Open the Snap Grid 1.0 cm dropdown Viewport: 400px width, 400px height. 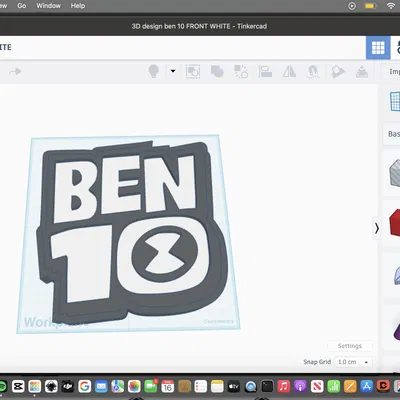pyautogui.click(x=353, y=362)
